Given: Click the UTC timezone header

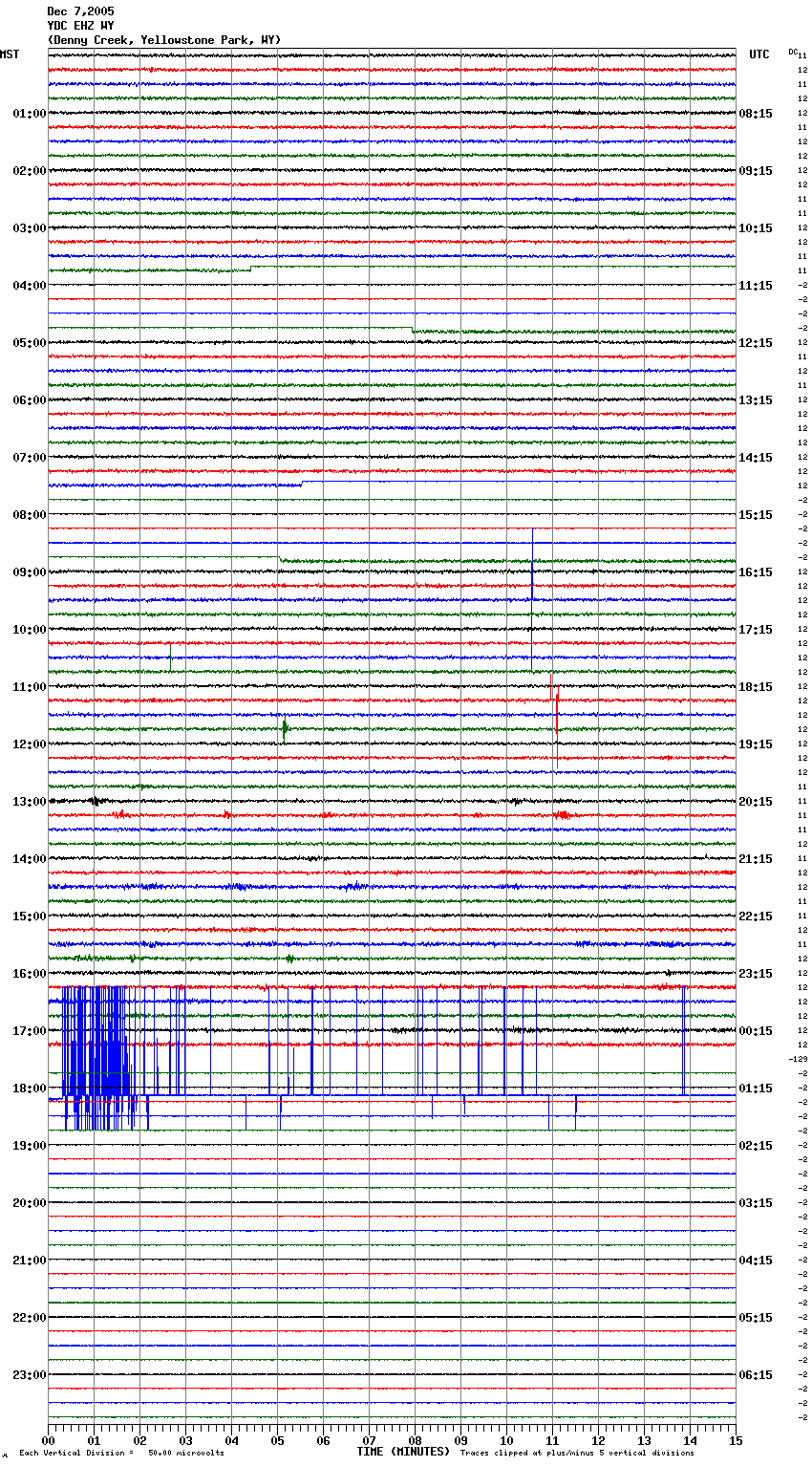Looking at the screenshot, I should tap(759, 54).
